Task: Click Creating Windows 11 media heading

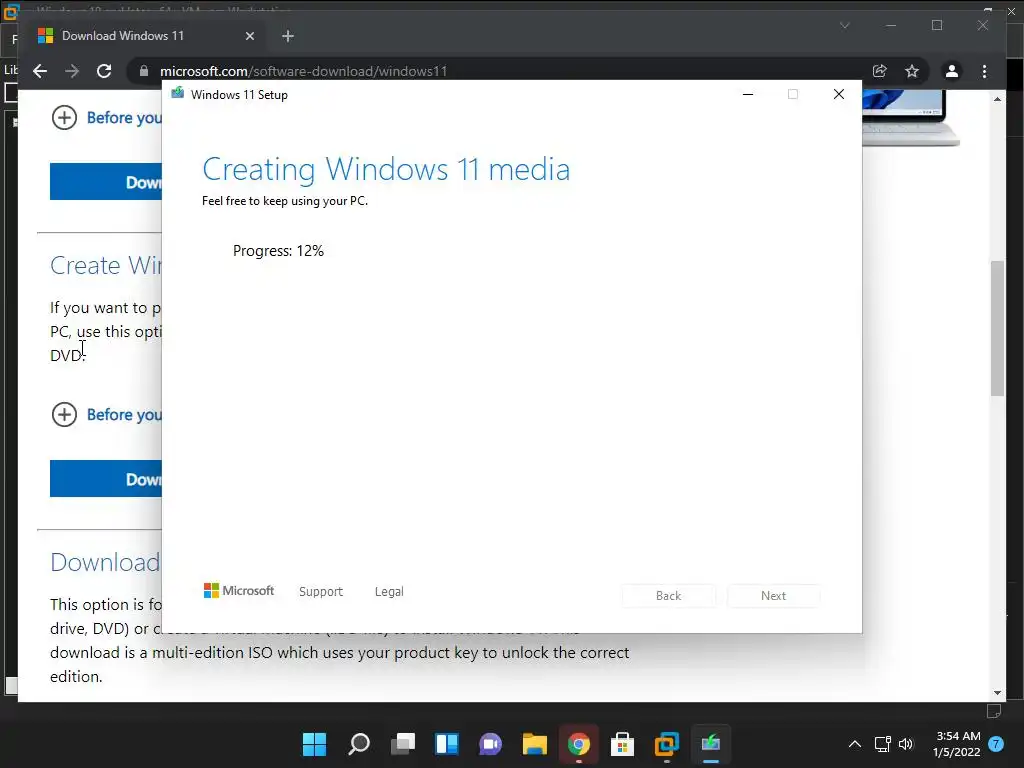Action: coord(386,169)
